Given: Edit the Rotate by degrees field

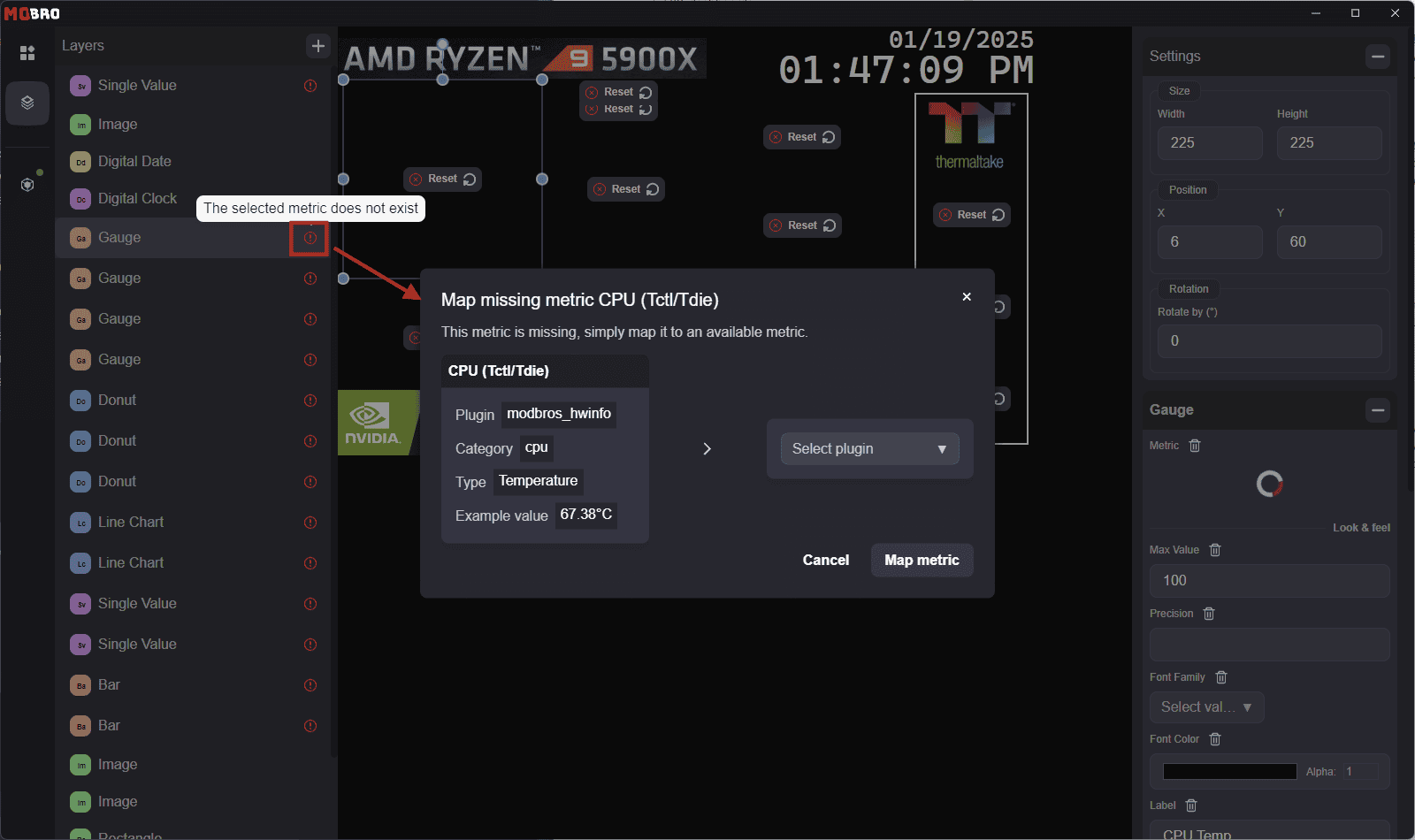Looking at the screenshot, I should pos(1270,341).
